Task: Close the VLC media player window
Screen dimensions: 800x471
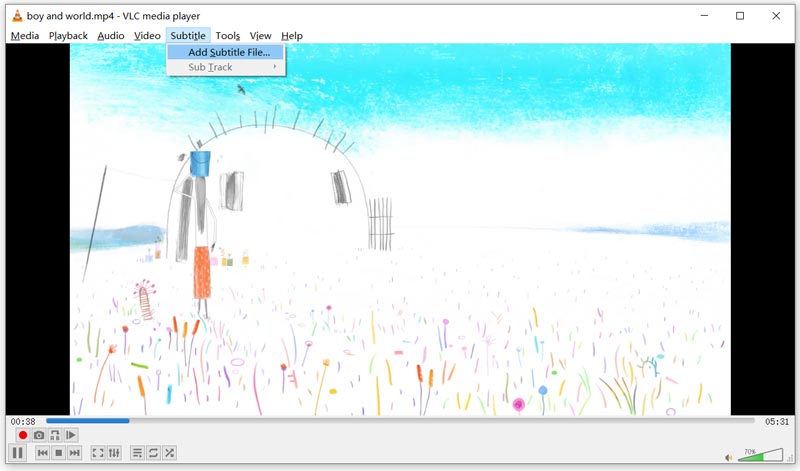Action: [776, 16]
